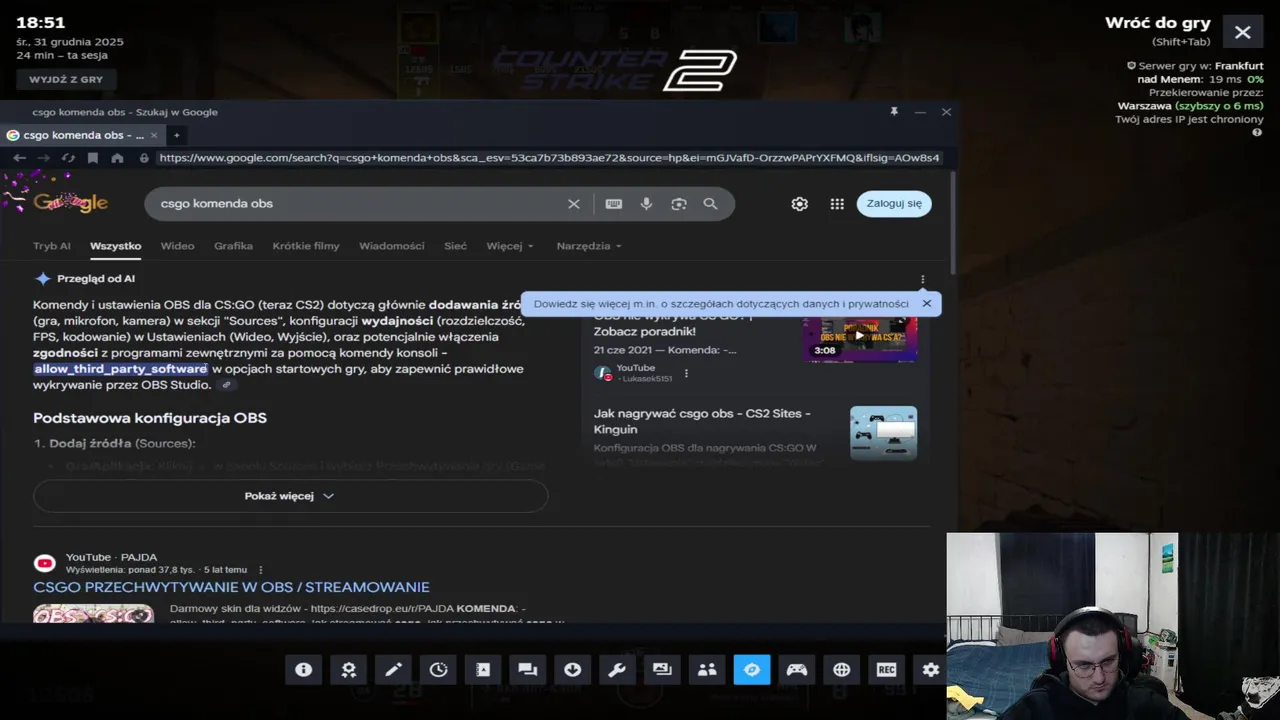Screen dimensions: 1280x720
Task: Switch to Krótkie filmy tab
Action: (x=306, y=246)
